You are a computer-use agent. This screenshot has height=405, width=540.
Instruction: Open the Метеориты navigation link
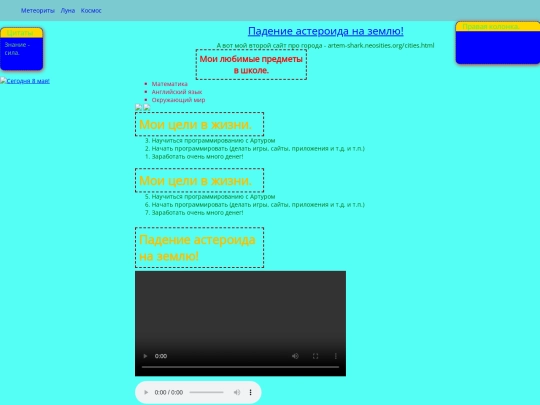pos(38,11)
